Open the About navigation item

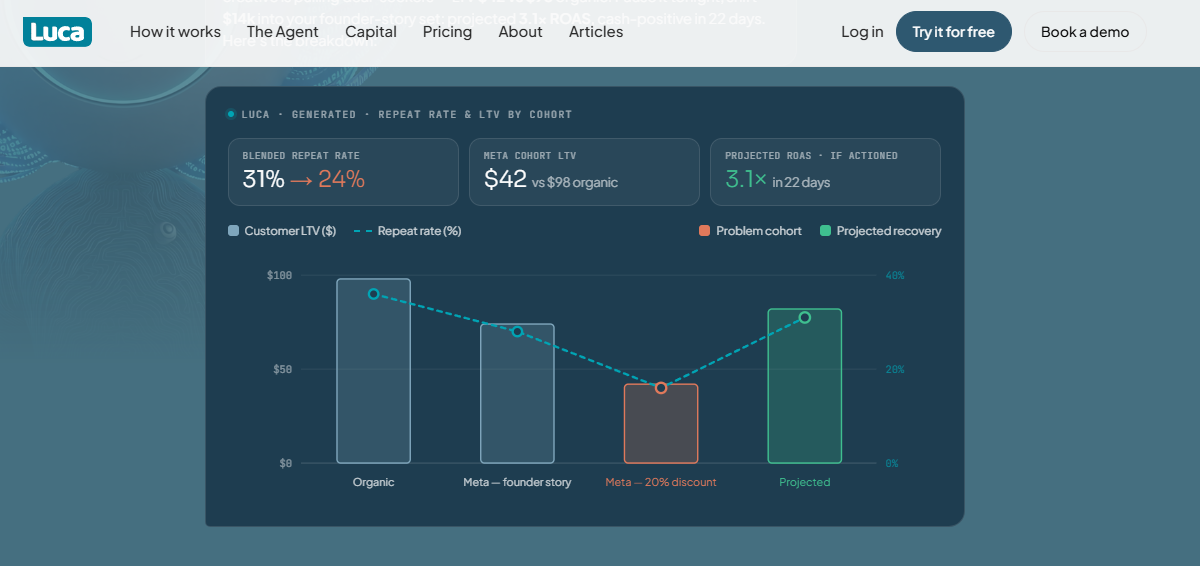click(x=520, y=32)
